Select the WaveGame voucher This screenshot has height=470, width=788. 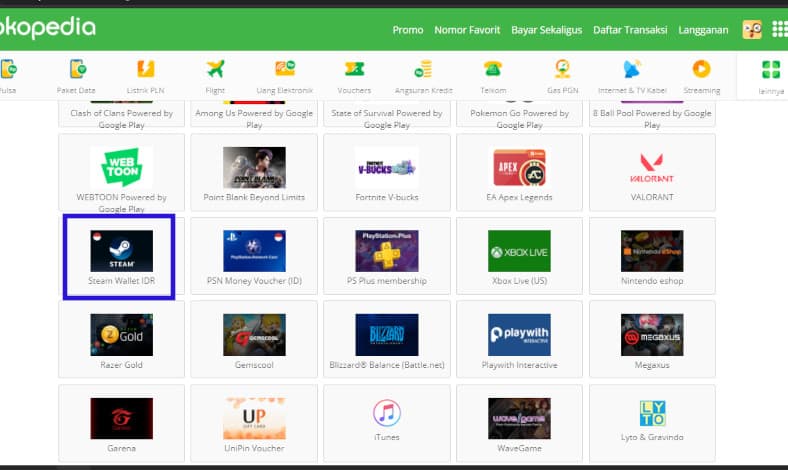[519, 423]
